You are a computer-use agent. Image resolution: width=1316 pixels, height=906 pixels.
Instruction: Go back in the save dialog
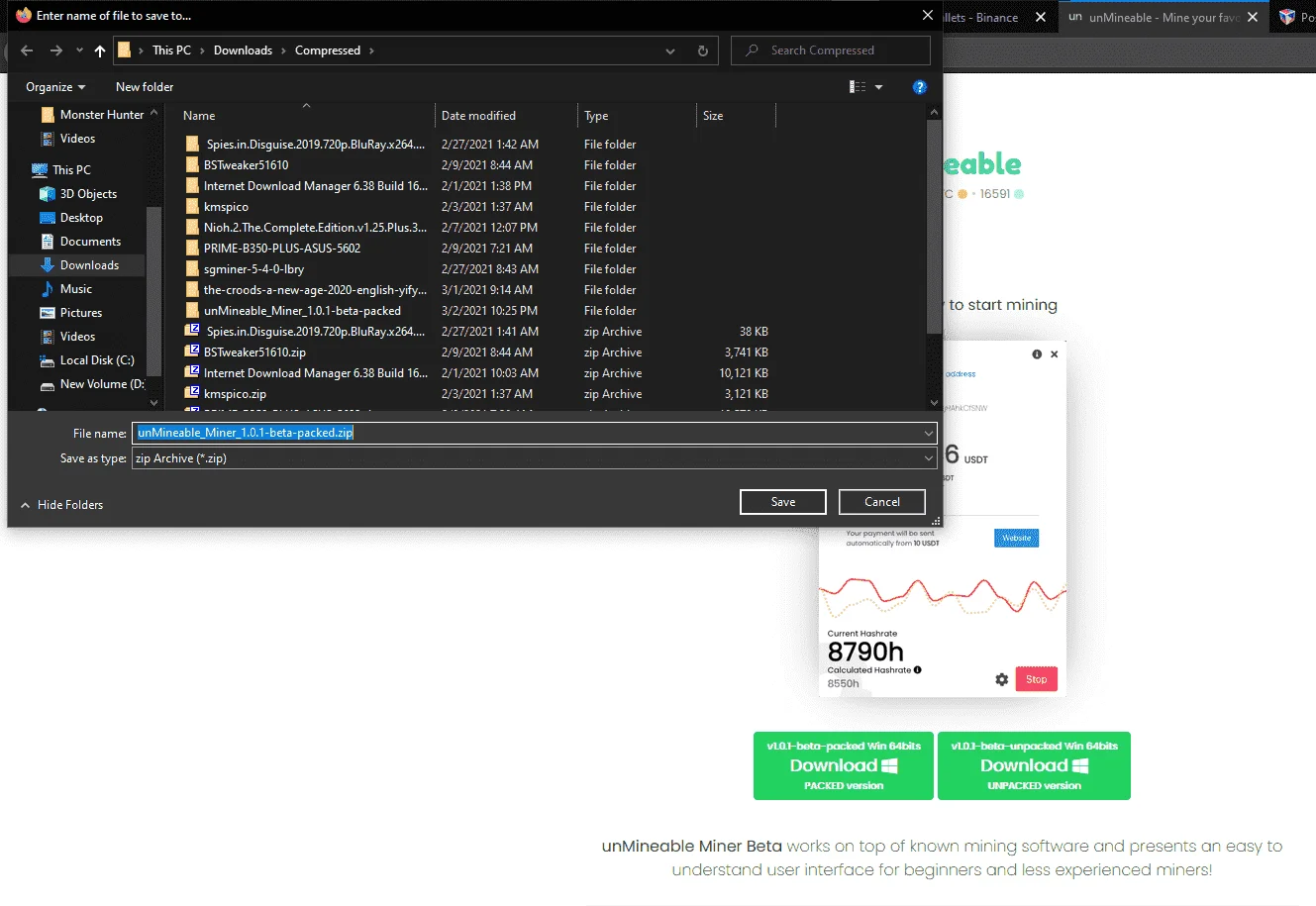[27, 50]
